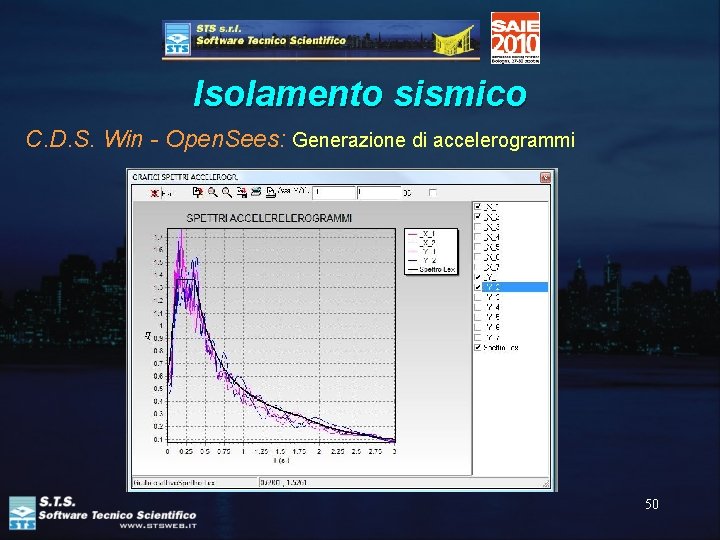Screen dimensions: 720x540
Task: Click the first X/Y axis input field
Action: point(334,193)
